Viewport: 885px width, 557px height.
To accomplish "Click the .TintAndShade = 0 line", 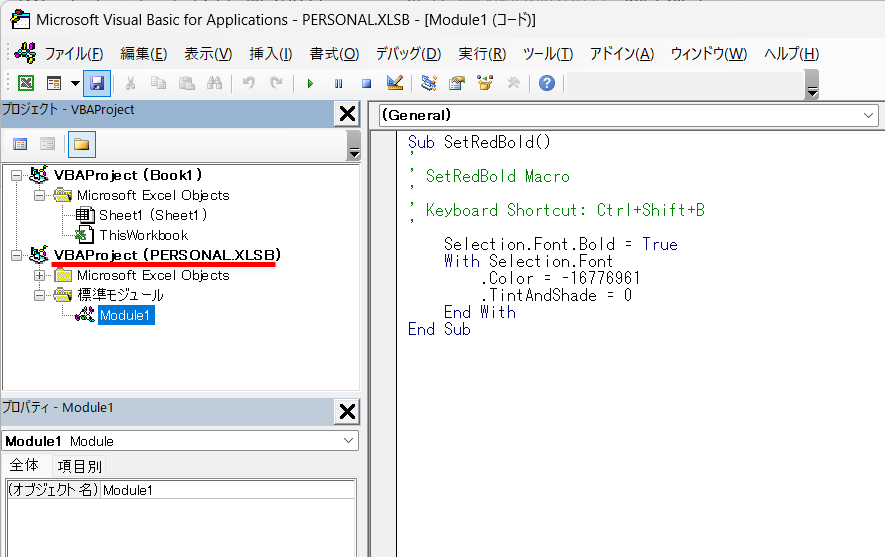I will point(555,295).
